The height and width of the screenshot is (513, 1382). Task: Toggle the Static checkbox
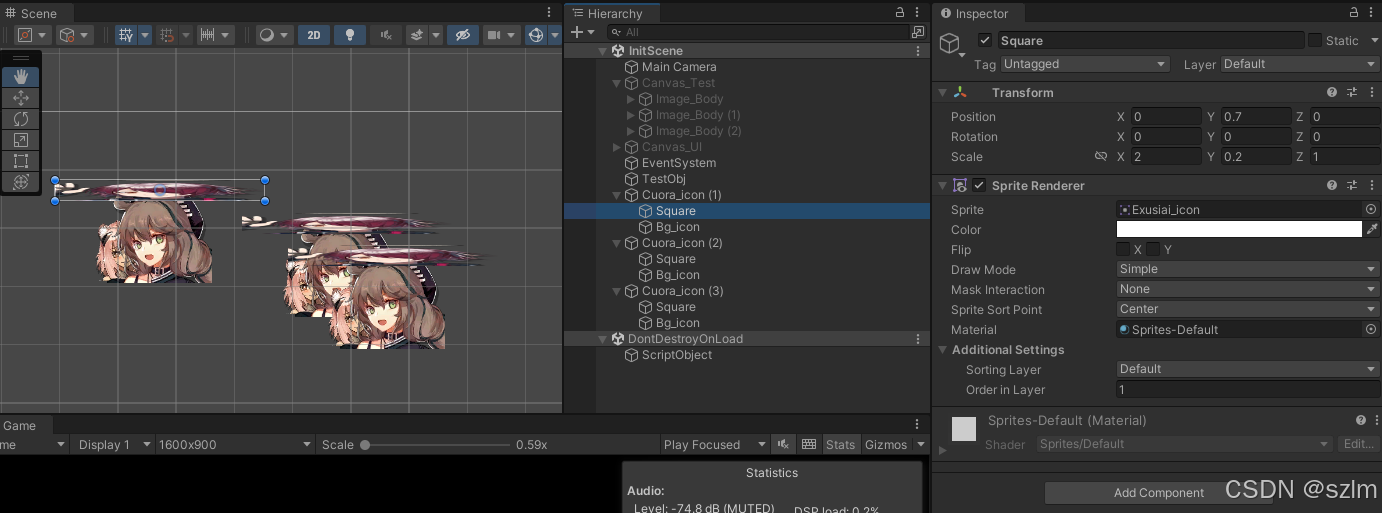pyautogui.click(x=1314, y=40)
